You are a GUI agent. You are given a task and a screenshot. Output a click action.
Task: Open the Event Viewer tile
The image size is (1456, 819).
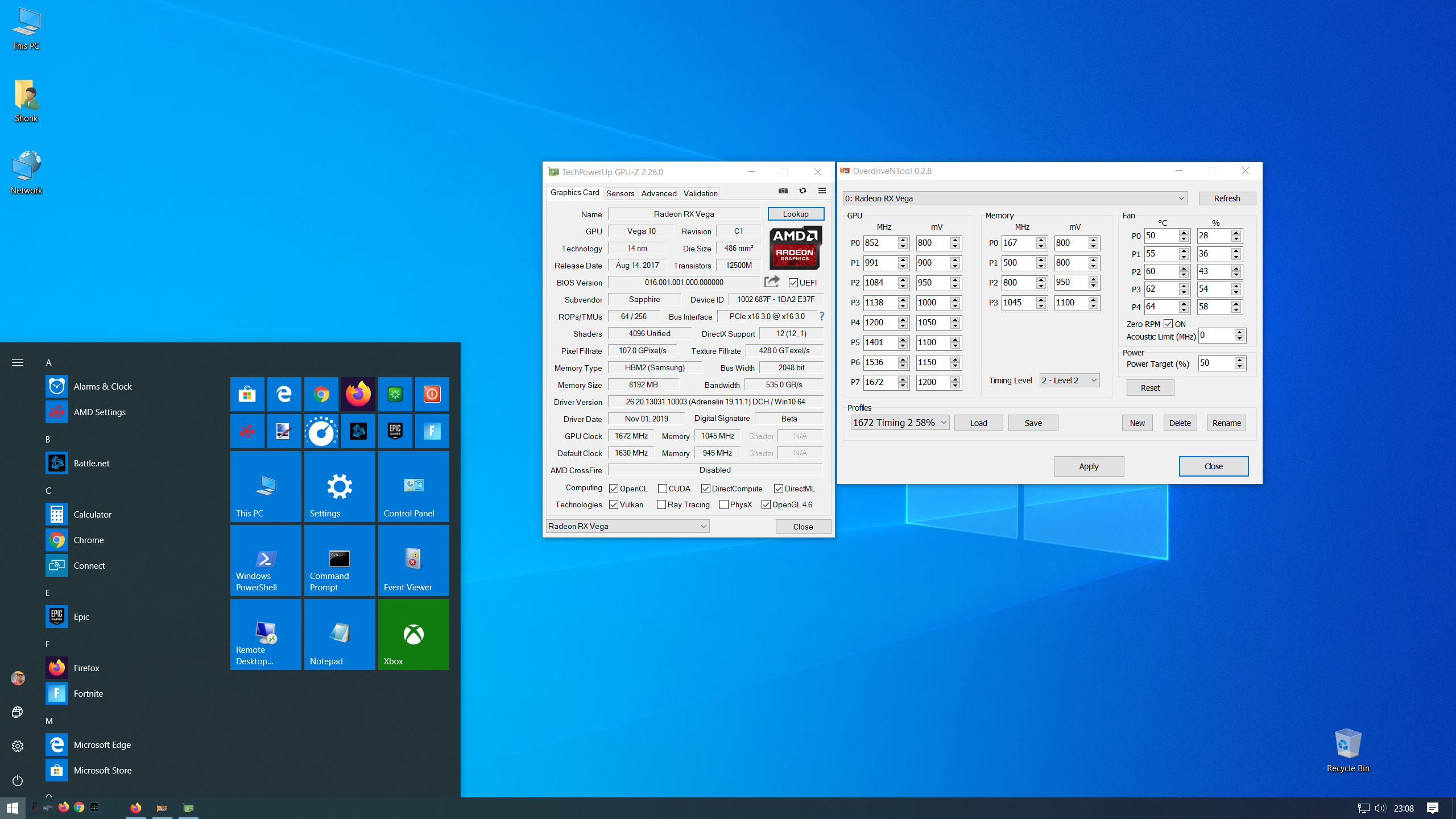pyautogui.click(x=413, y=560)
